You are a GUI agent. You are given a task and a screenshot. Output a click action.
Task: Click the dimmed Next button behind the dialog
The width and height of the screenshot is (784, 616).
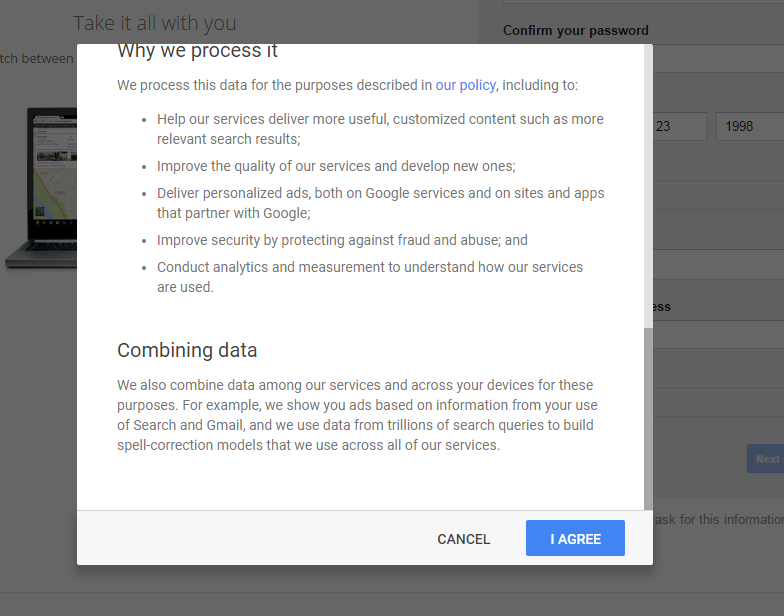pyautogui.click(x=766, y=459)
